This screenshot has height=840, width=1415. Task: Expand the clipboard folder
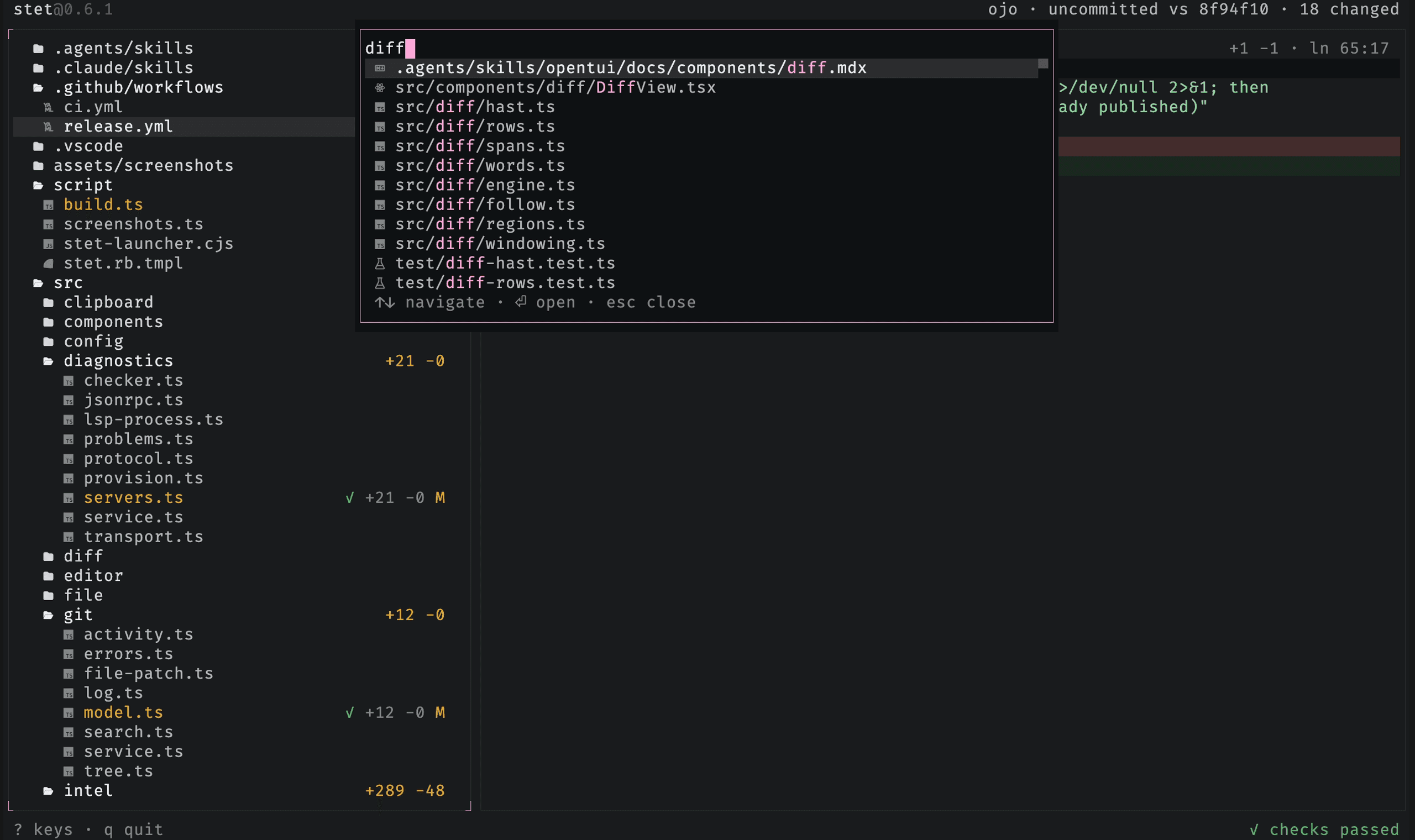click(49, 303)
